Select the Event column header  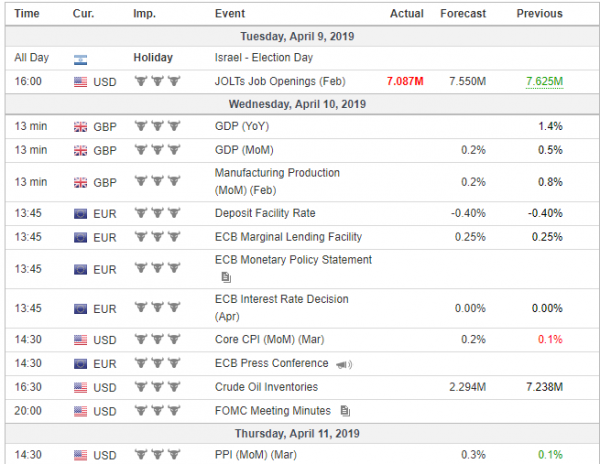pos(230,14)
